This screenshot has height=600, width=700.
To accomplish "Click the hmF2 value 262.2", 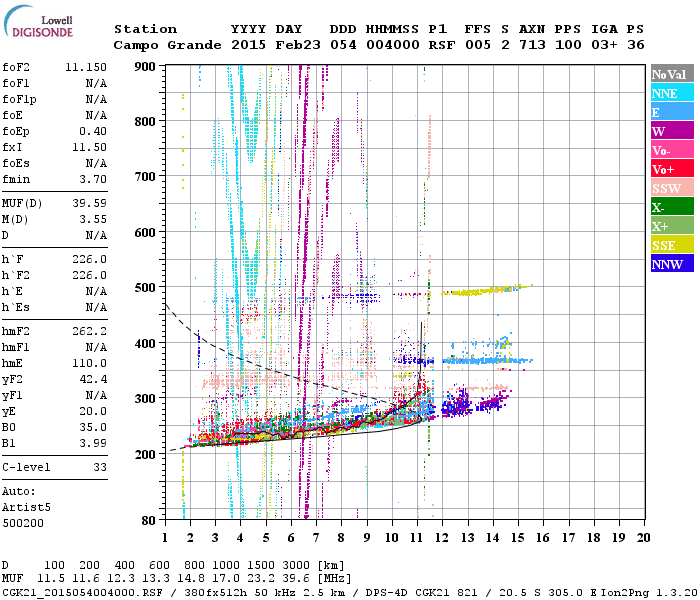I will pos(89,331).
